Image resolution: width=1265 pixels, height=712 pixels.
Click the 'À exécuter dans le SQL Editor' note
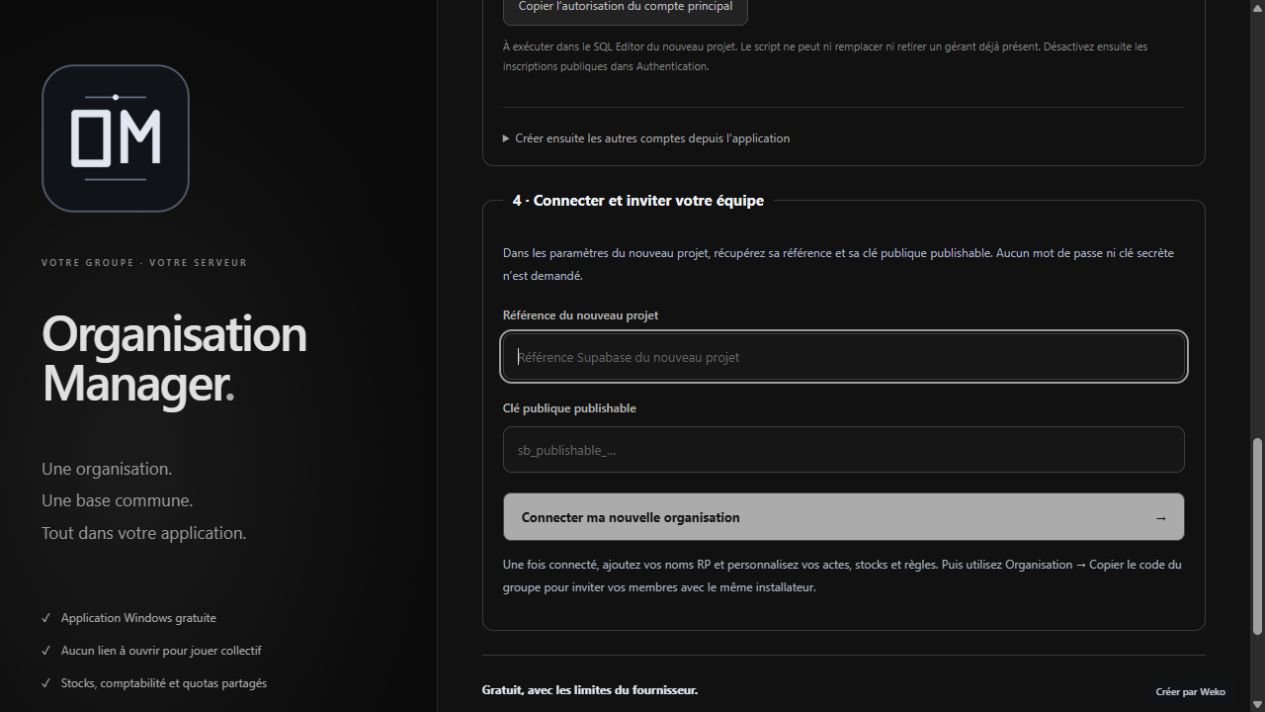click(825, 56)
